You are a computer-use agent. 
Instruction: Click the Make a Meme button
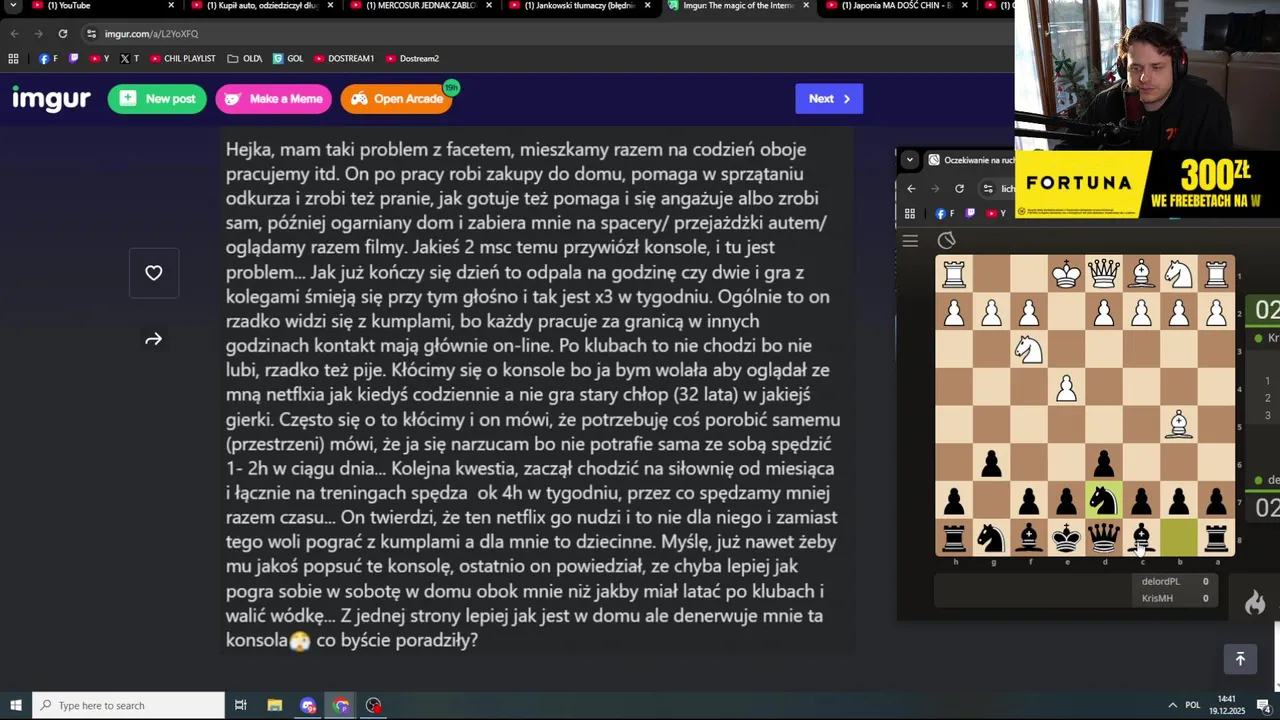click(x=273, y=99)
